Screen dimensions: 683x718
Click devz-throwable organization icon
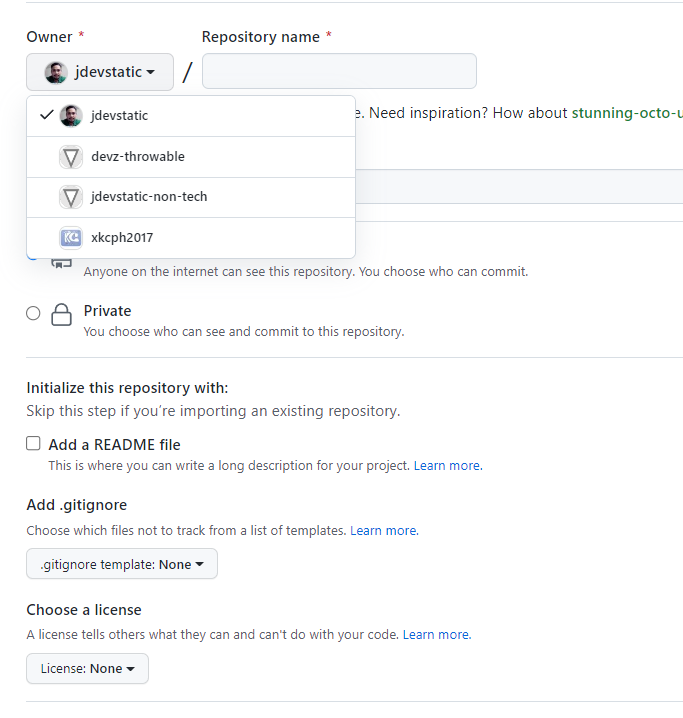[x=71, y=157]
